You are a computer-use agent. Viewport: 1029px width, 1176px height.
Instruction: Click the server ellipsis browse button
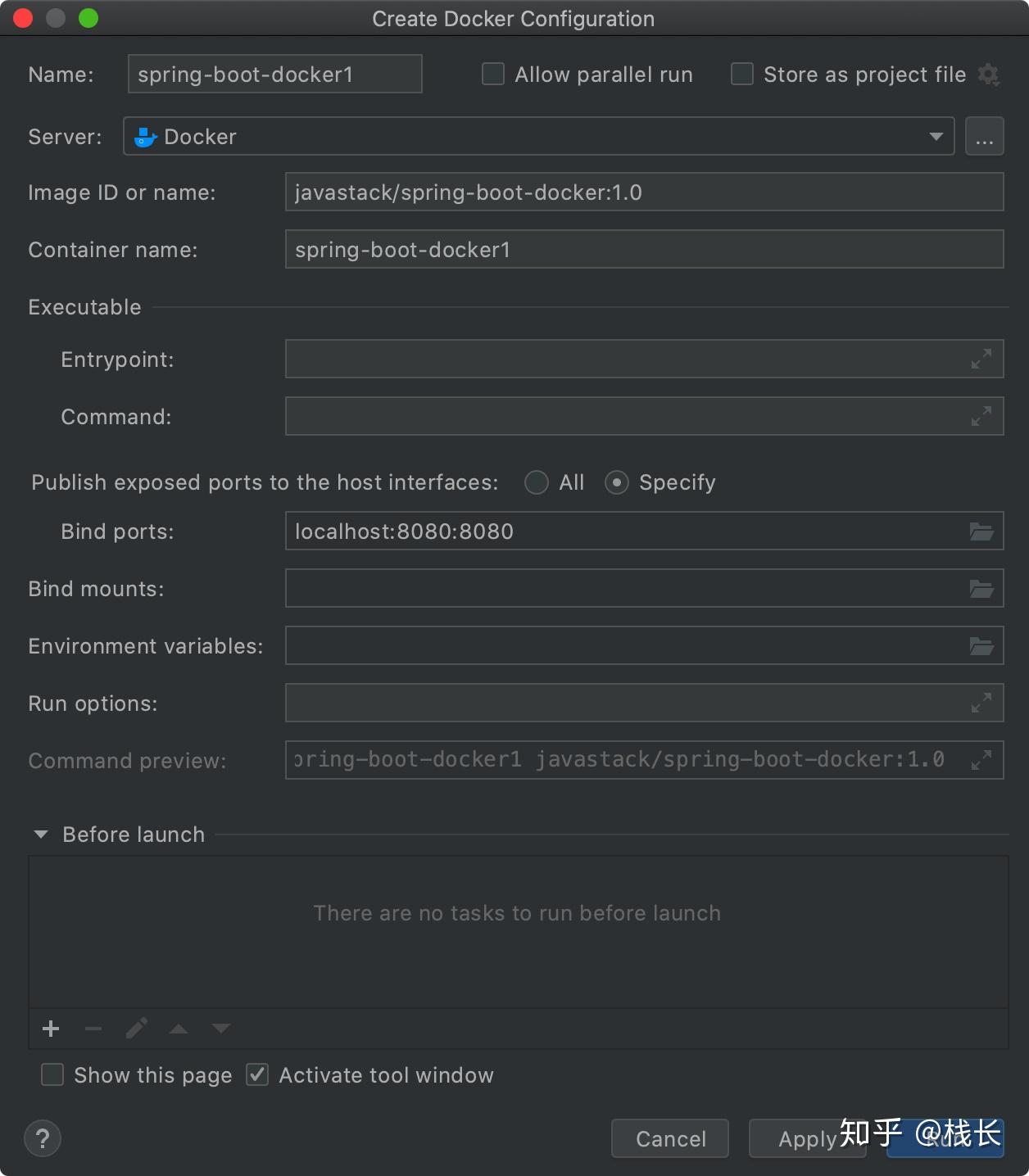click(984, 136)
